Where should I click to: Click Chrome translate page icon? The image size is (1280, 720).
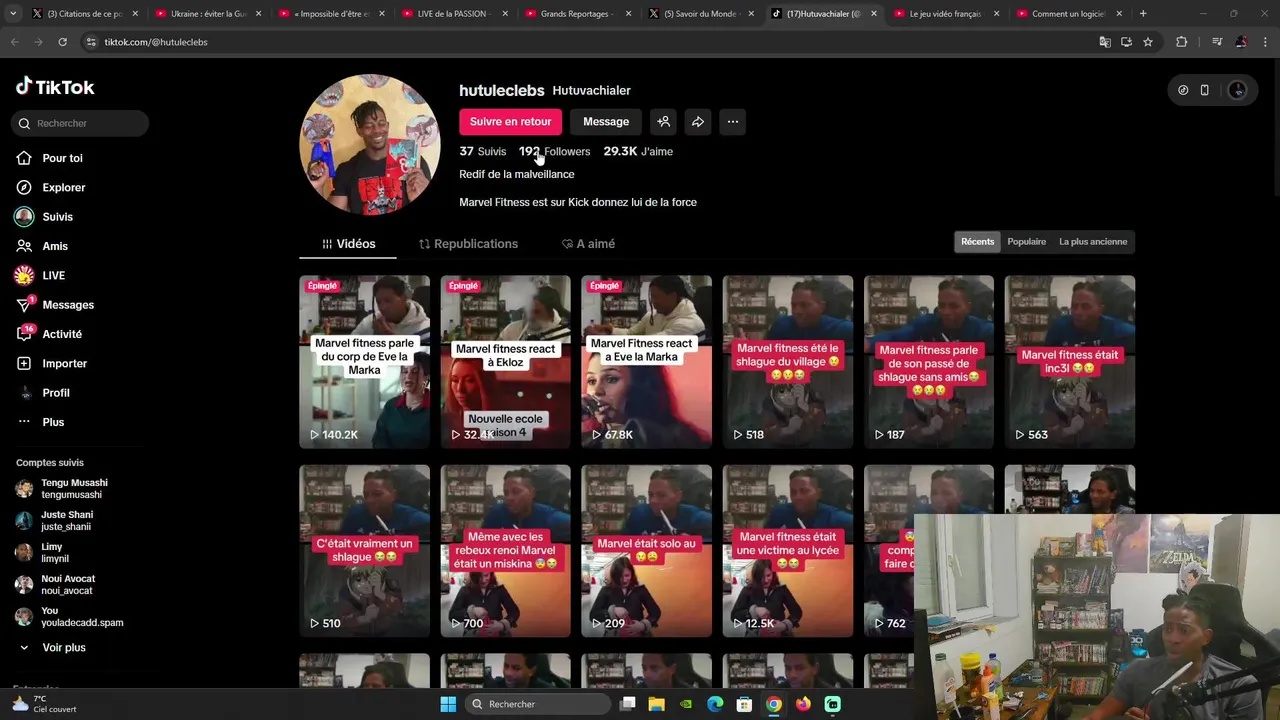pyautogui.click(x=1105, y=42)
